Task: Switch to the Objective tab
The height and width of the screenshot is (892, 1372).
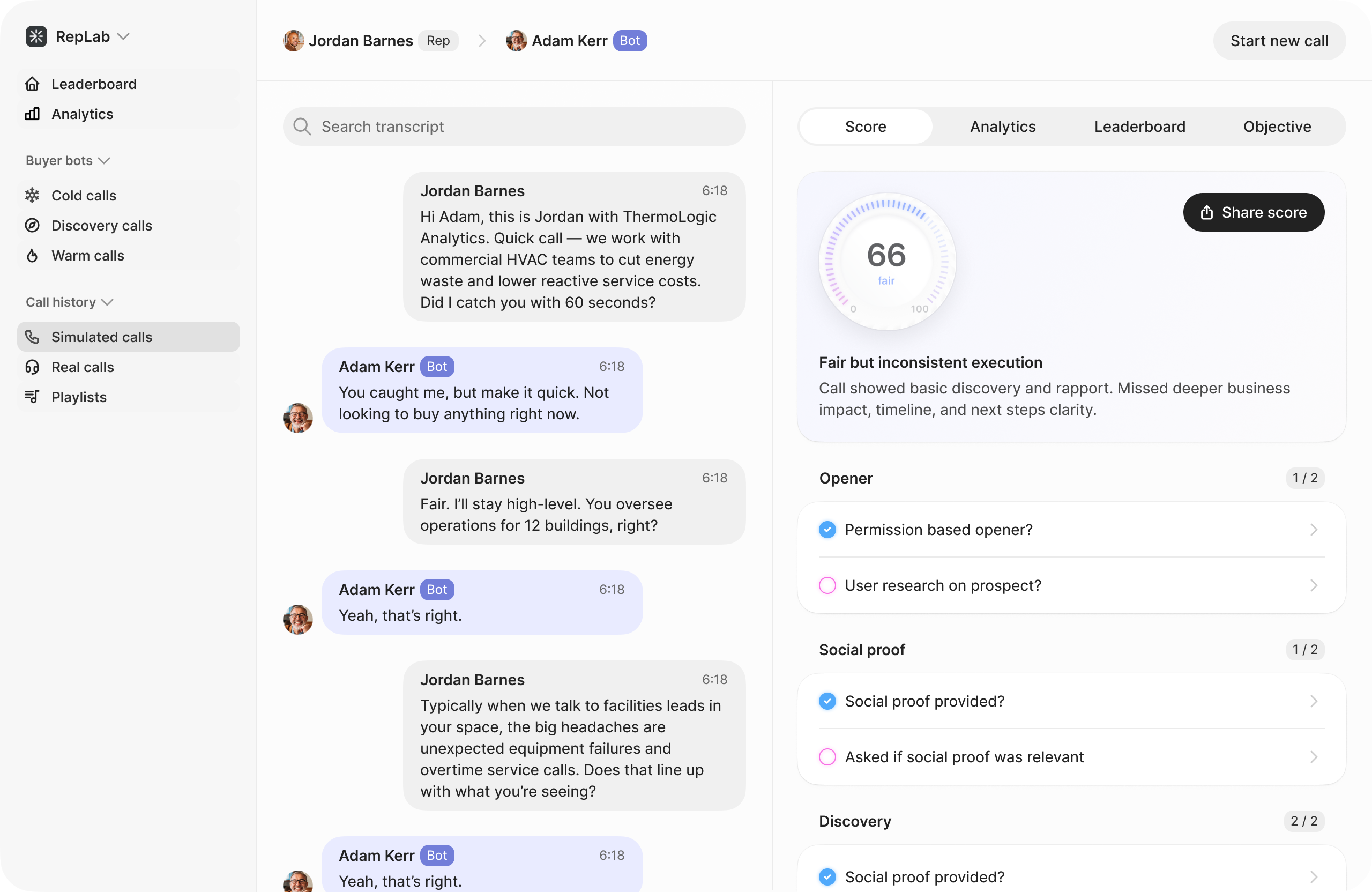Action: tap(1277, 127)
